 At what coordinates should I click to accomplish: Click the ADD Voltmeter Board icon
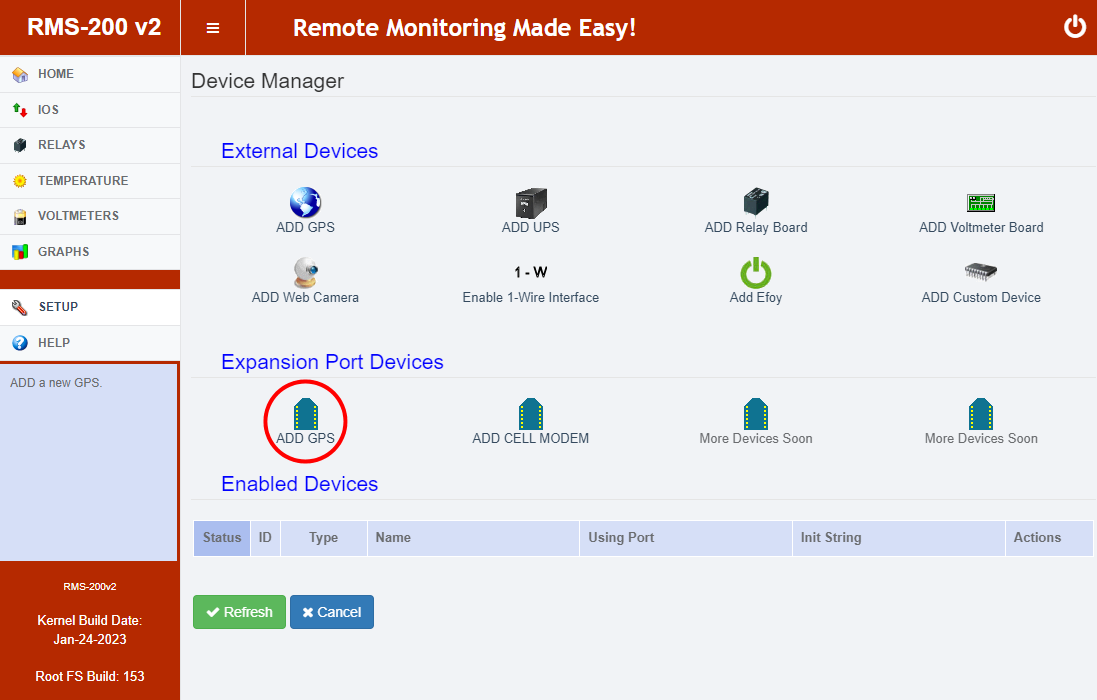click(980, 203)
